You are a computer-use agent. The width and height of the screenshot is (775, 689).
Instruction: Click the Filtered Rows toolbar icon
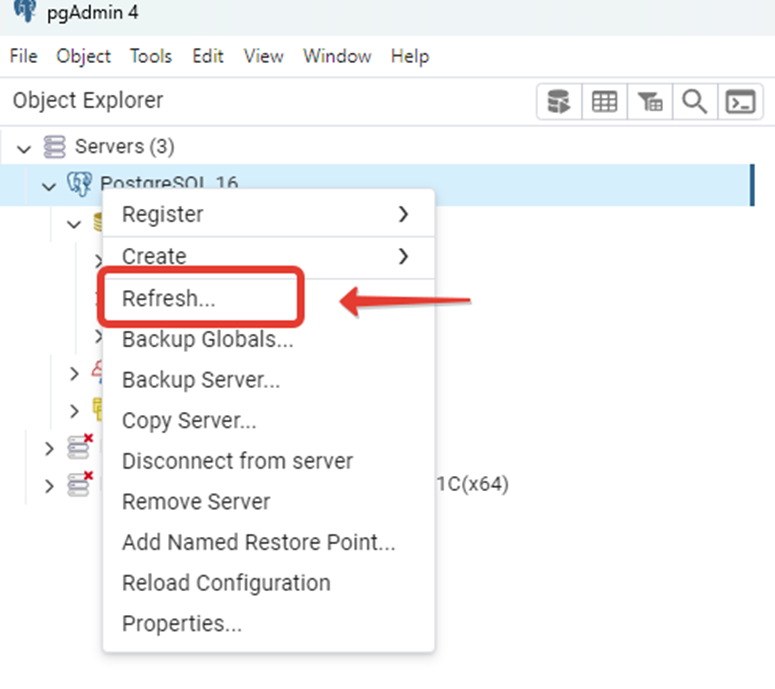(649, 102)
